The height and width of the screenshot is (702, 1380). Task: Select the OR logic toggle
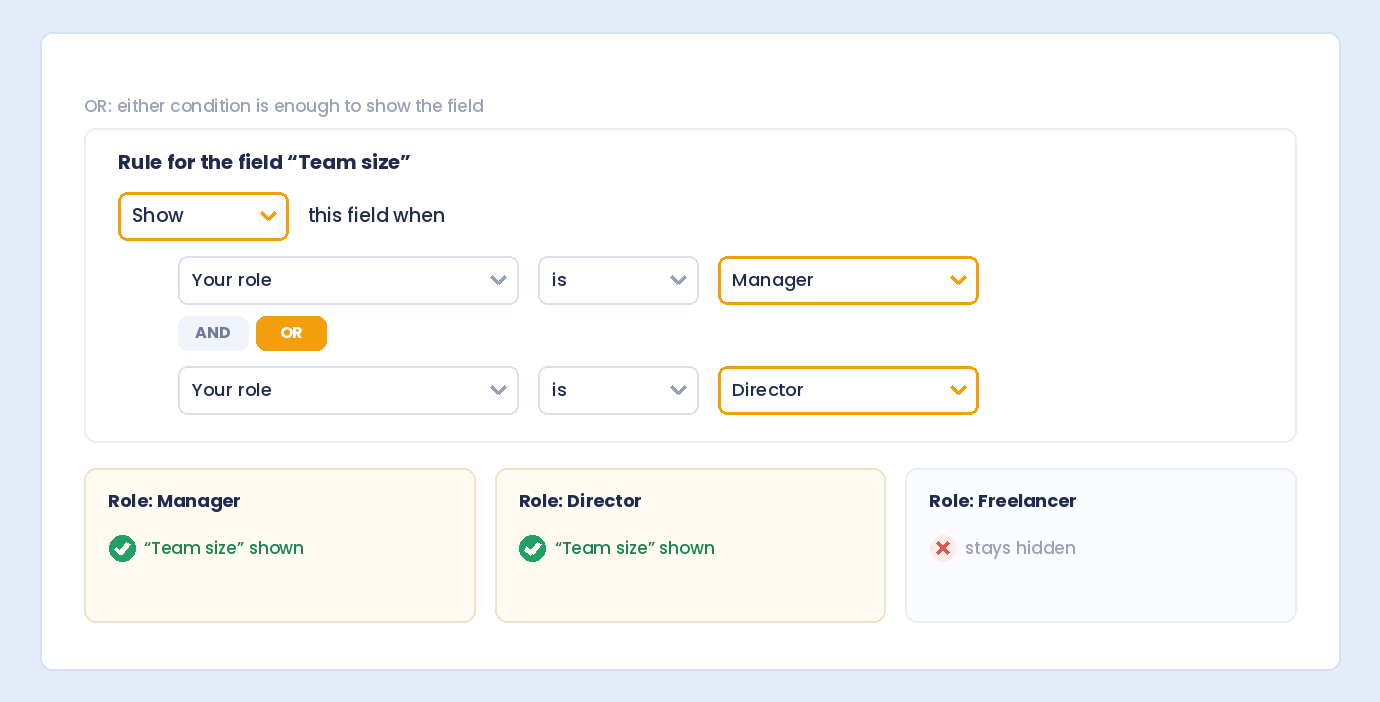click(x=291, y=333)
